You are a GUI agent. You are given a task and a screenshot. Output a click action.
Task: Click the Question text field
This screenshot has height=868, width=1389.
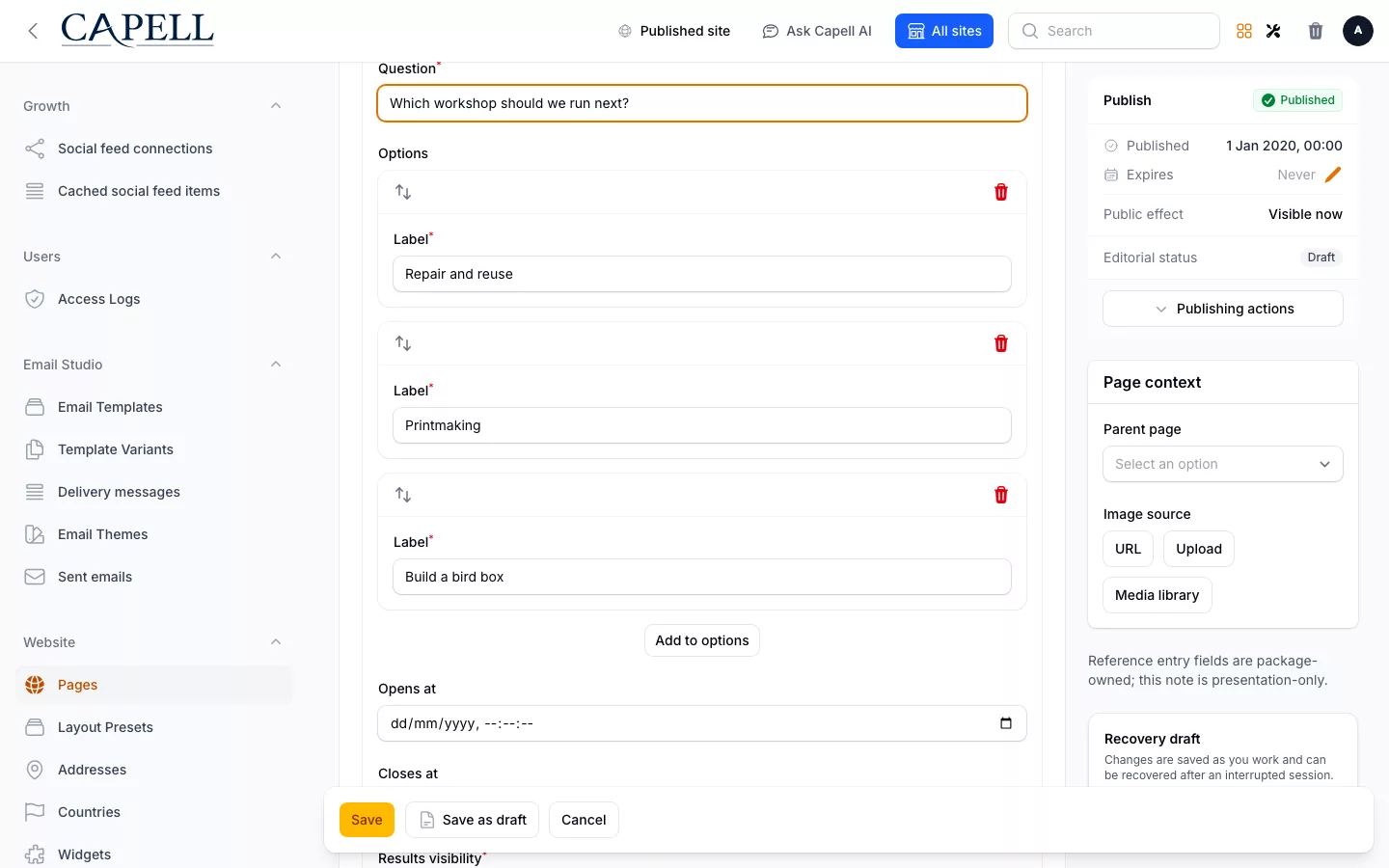point(702,103)
